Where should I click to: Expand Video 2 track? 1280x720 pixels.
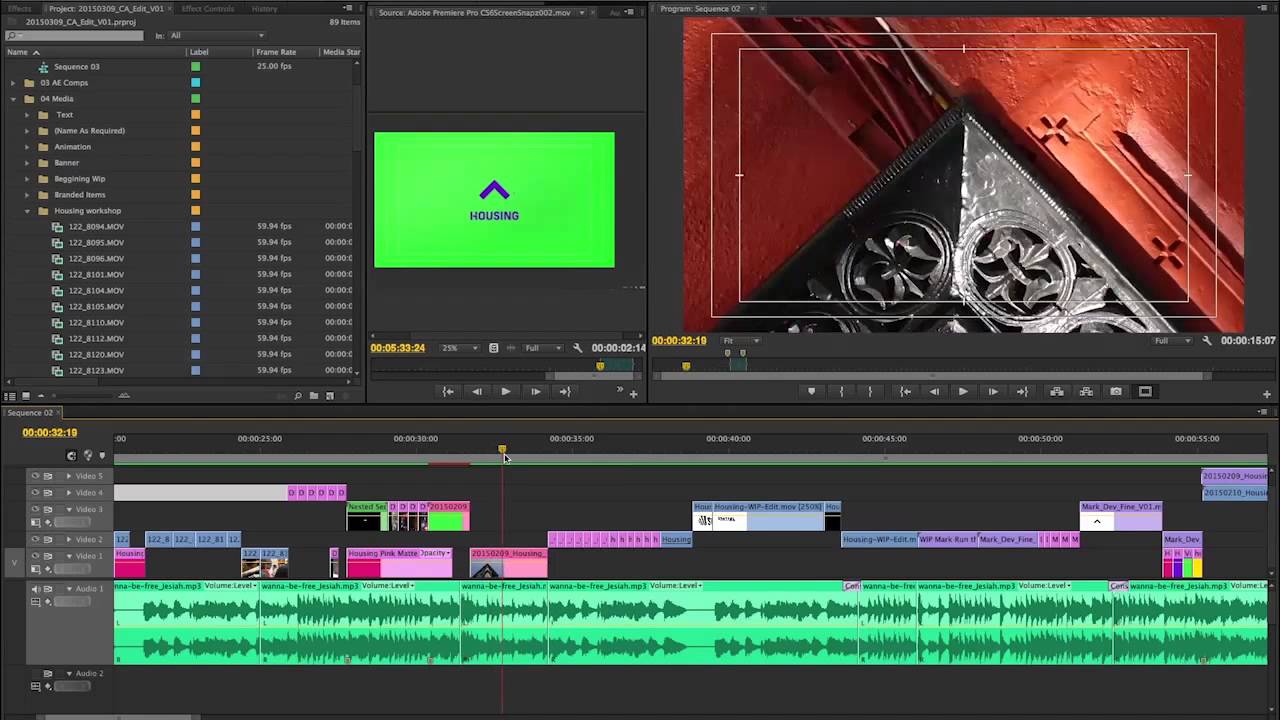point(69,539)
